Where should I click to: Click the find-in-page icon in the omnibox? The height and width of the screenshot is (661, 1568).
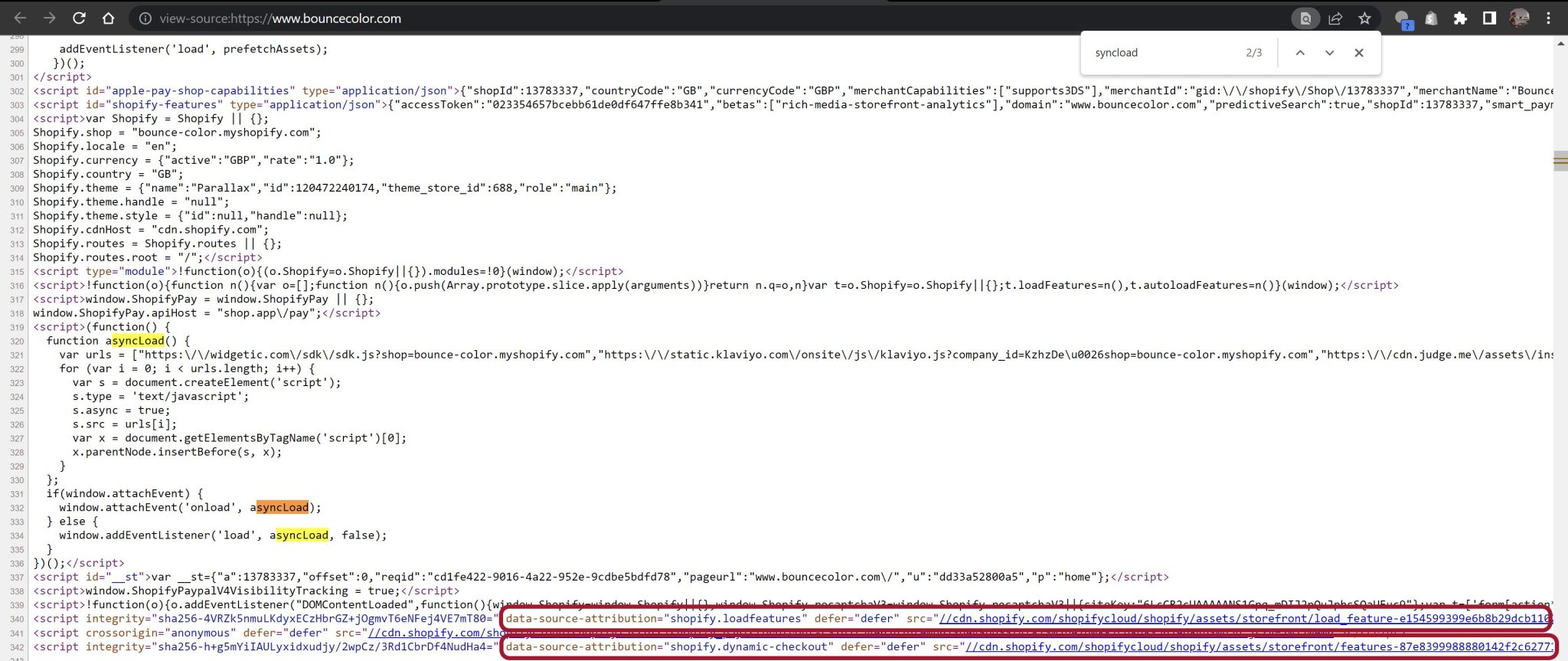(1305, 18)
